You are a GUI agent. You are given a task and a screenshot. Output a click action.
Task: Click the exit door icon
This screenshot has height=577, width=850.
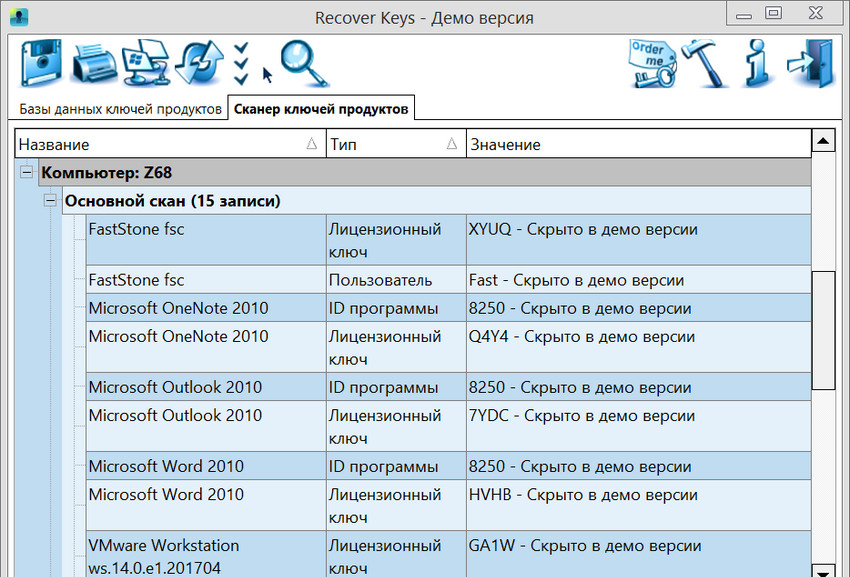(x=809, y=64)
